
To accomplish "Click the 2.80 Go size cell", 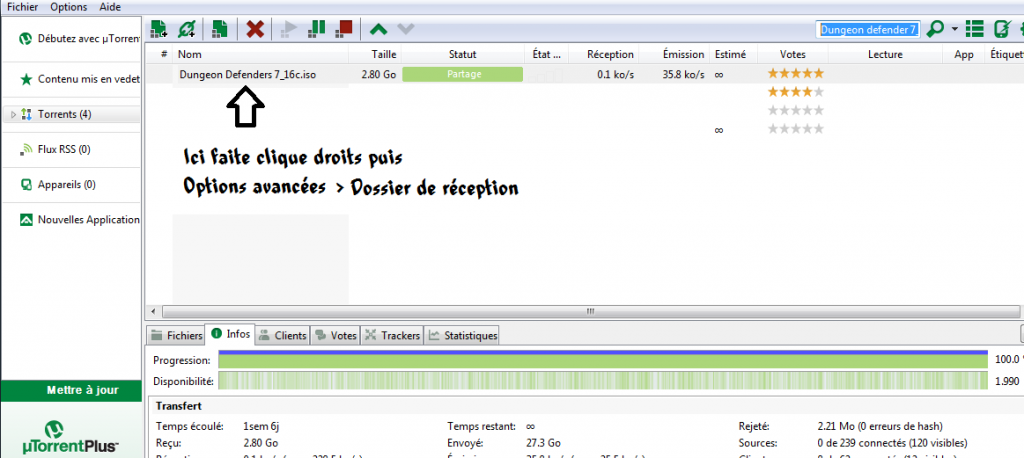I will [379, 75].
